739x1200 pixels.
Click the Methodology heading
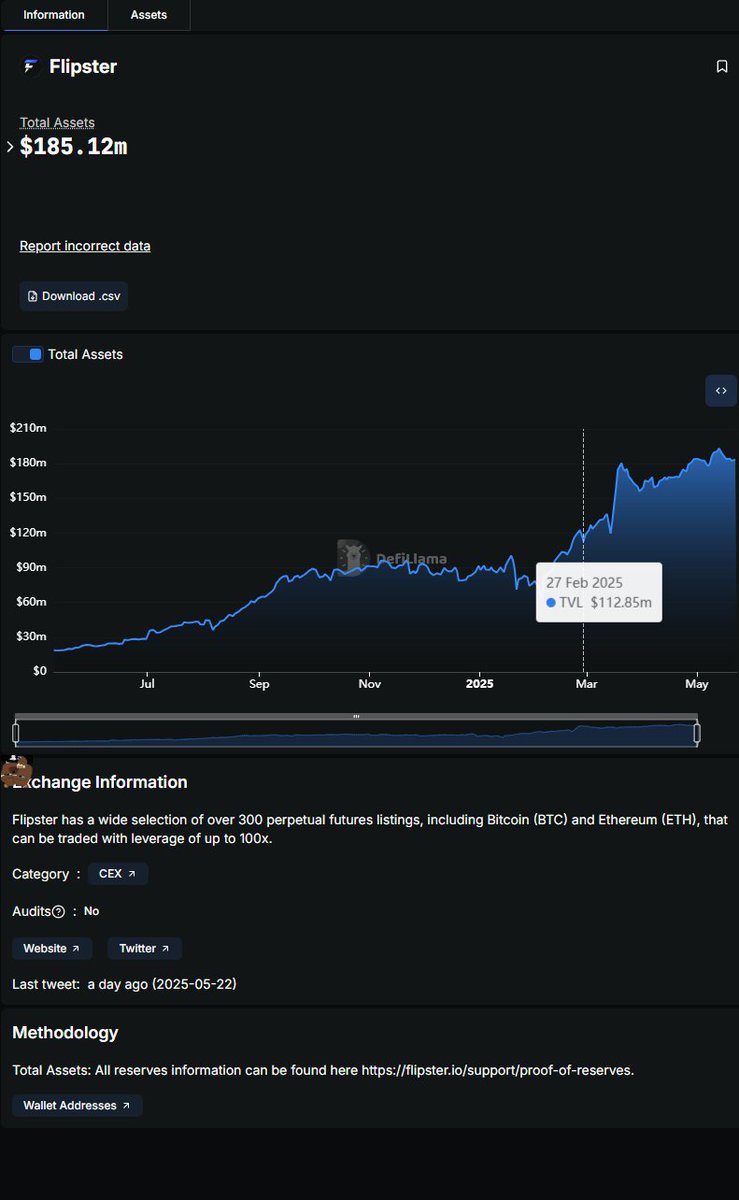click(x=65, y=1033)
